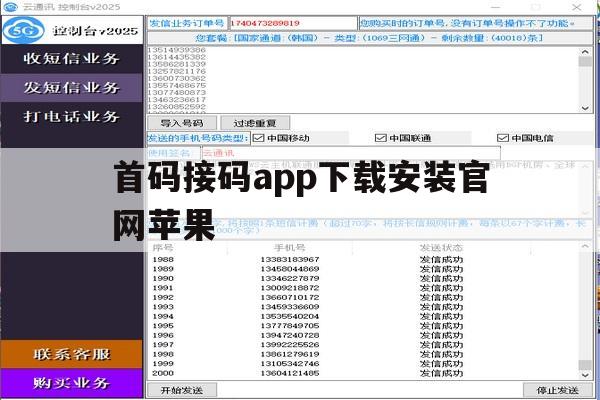Click 发信成功 status in row 1999
Viewport: 600px width, 400px height.
coord(441,364)
